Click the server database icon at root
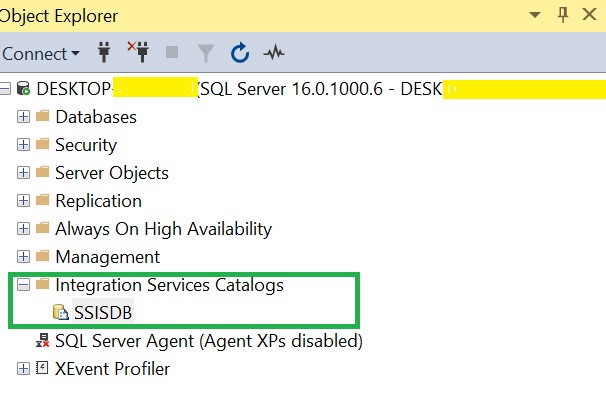The width and height of the screenshot is (606, 415). [23, 88]
